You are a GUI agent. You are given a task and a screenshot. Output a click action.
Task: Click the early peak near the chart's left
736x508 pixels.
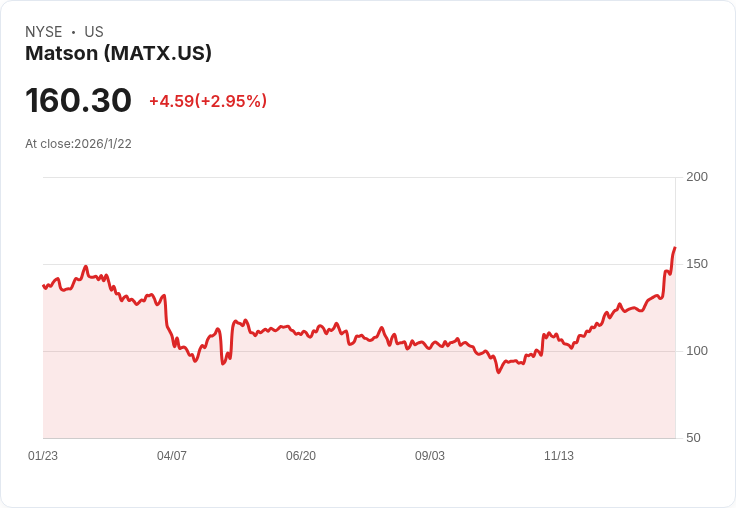(x=86, y=267)
